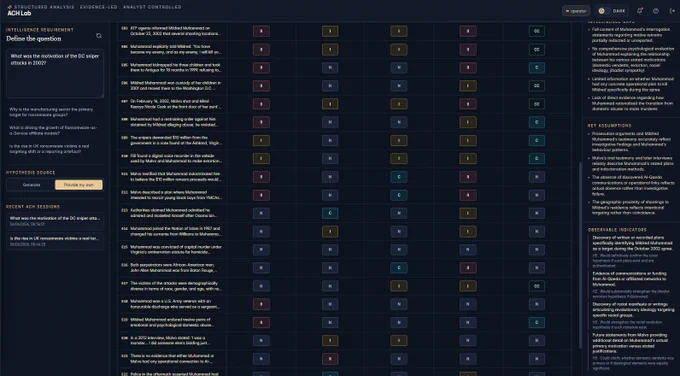Click the ACH Lab logo
Screen dimensions: 680x376
[x=19, y=13]
